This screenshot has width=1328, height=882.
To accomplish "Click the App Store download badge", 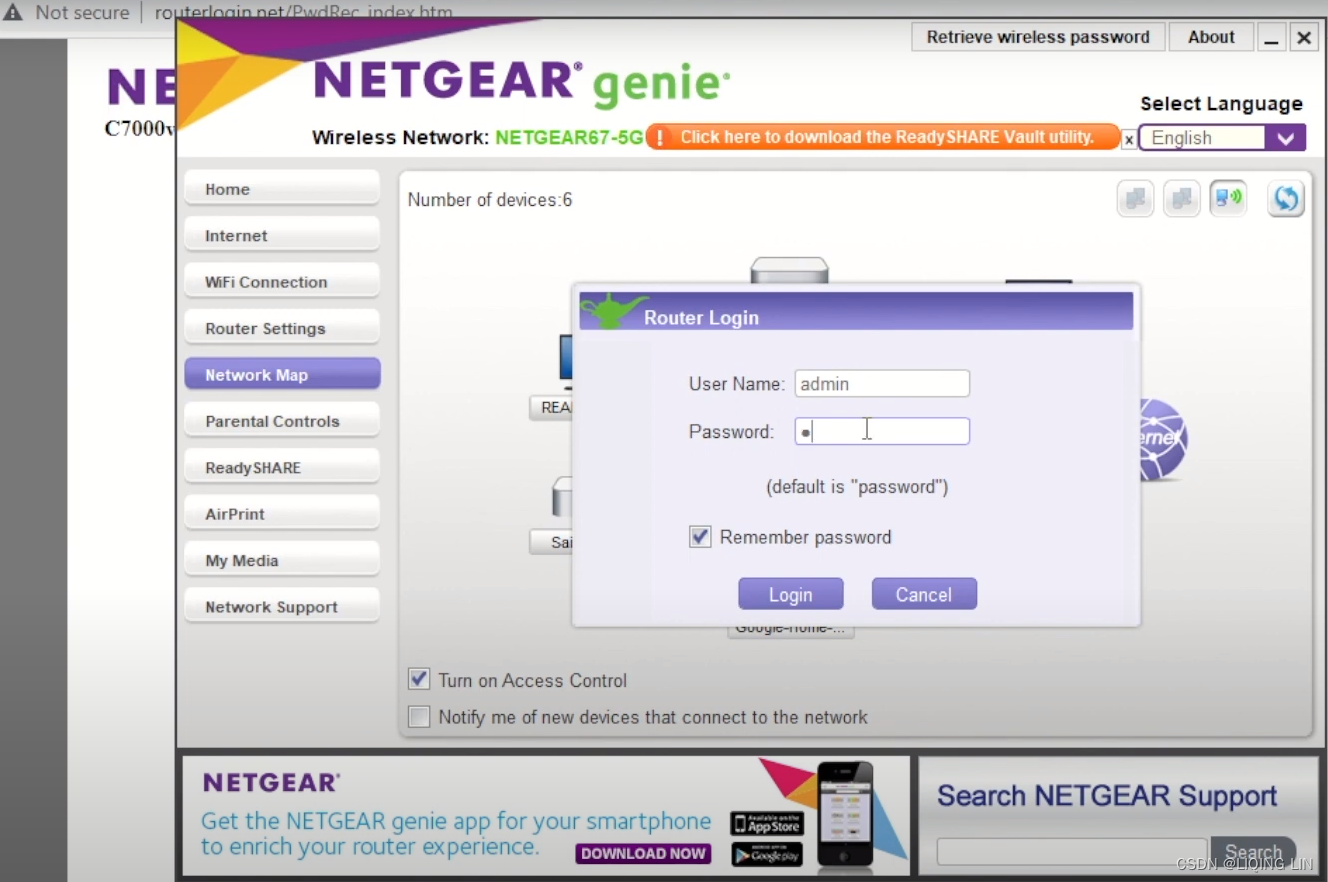I will click(x=766, y=823).
